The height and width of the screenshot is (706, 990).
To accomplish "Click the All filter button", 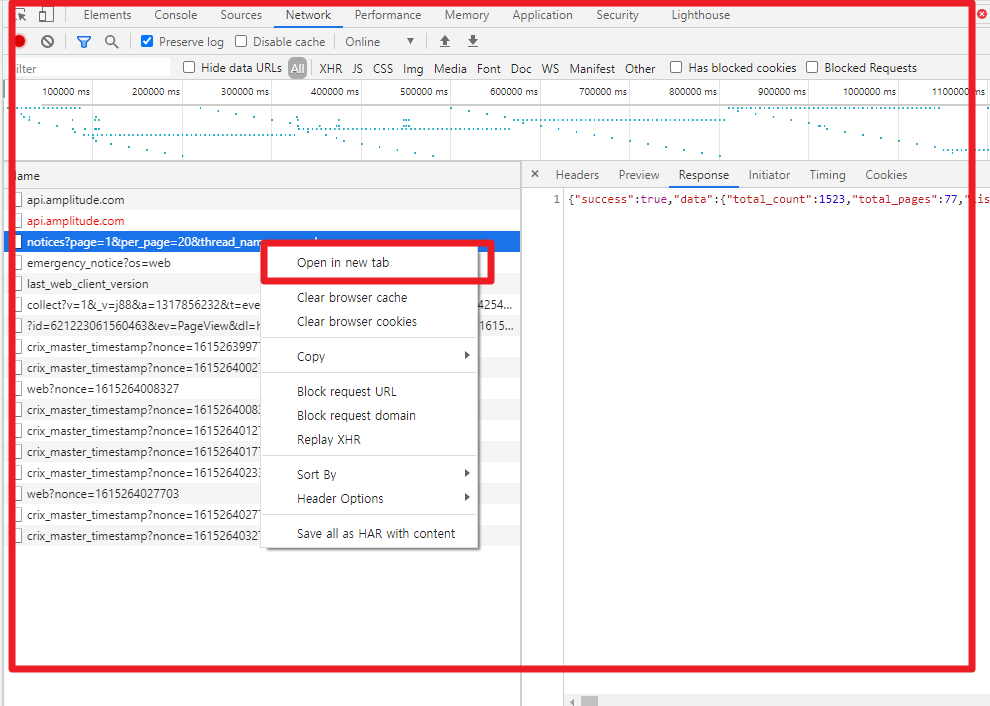I will [x=297, y=68].
